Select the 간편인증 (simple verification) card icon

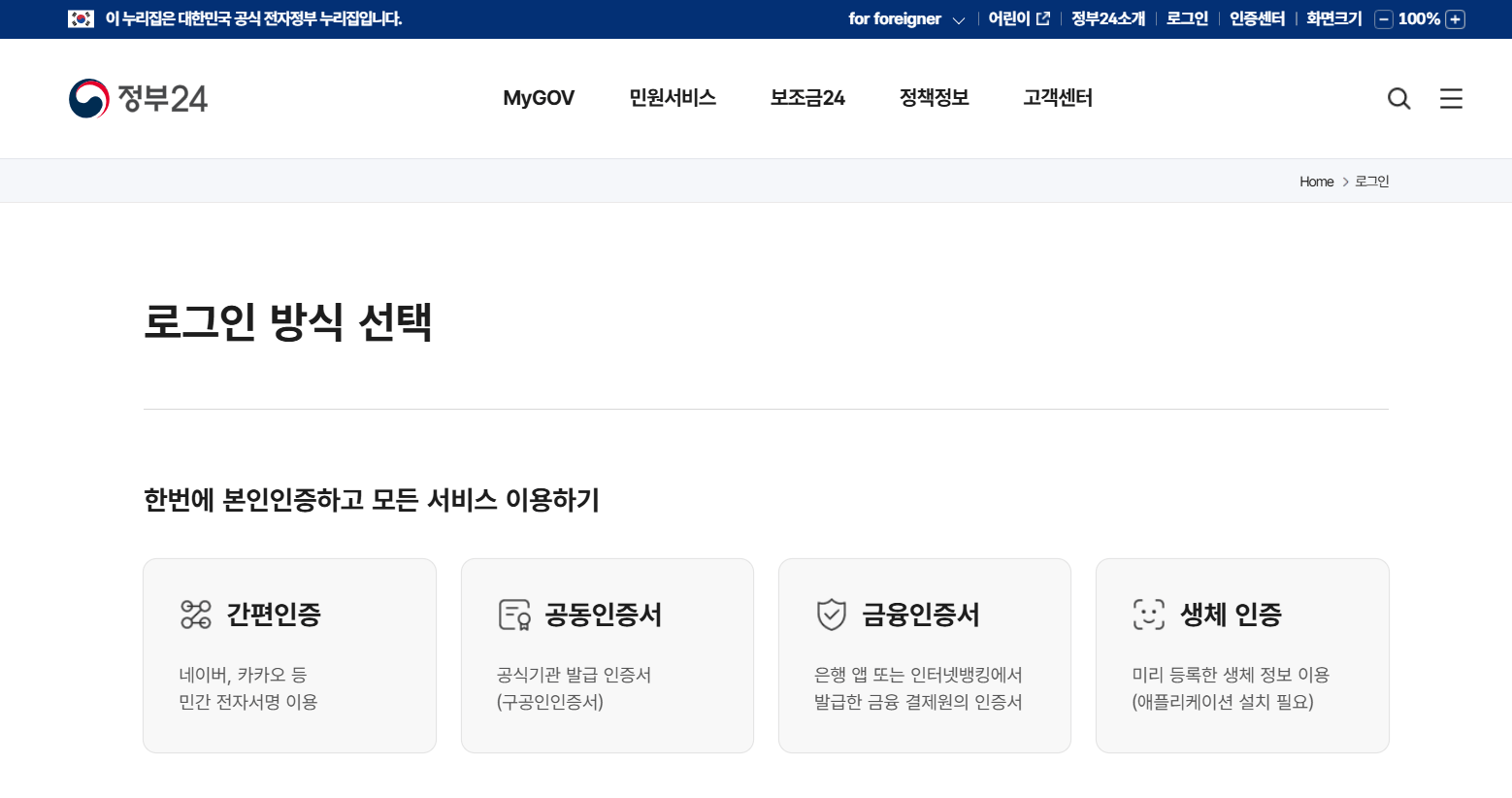(194, 614)
